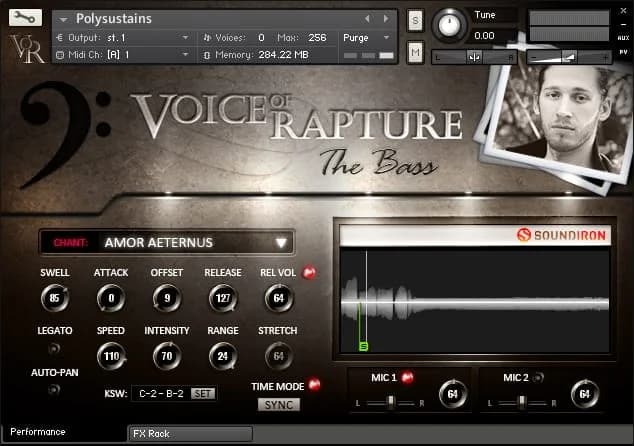Click the Offset knob showing 9

pos(167,298)
